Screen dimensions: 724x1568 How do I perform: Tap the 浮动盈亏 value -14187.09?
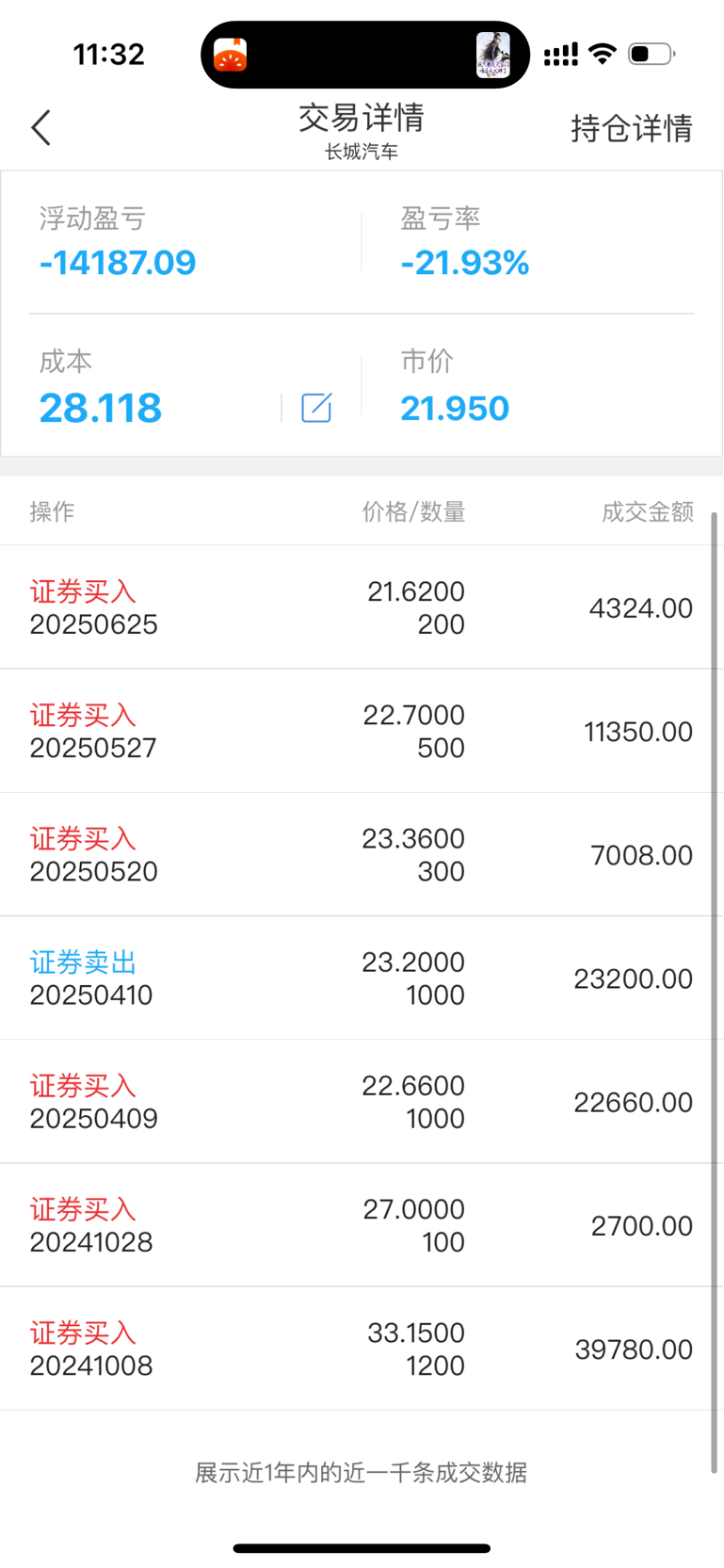coord(118,263)
